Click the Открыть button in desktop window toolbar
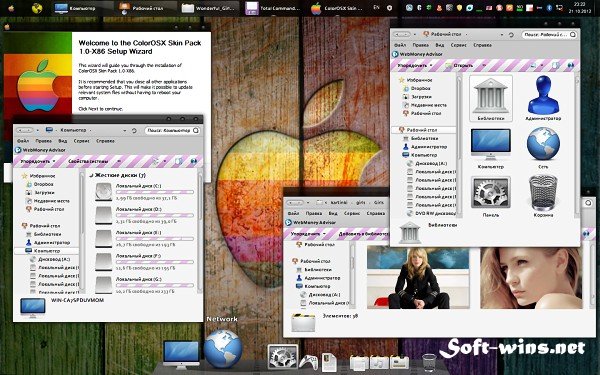This screenshot has width=600, height=375. [x=459, y=65]
